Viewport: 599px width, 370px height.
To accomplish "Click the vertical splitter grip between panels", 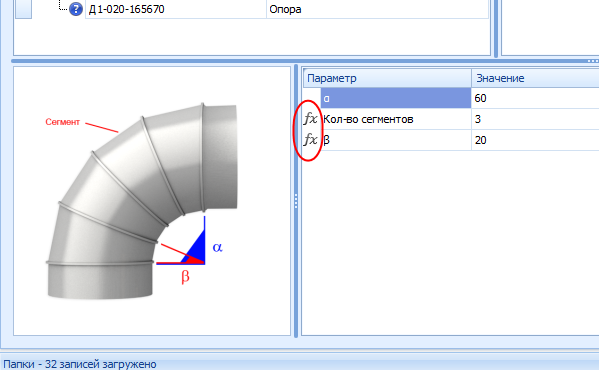I will click(x=296, y=201).
